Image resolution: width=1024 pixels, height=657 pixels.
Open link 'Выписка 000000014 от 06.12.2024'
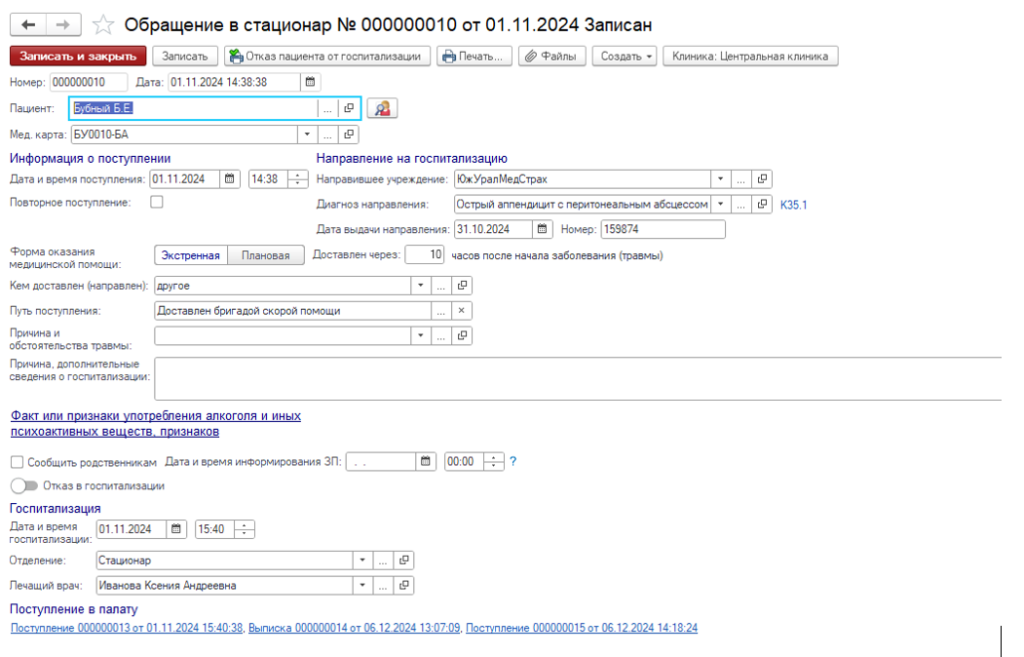[354, 628]
